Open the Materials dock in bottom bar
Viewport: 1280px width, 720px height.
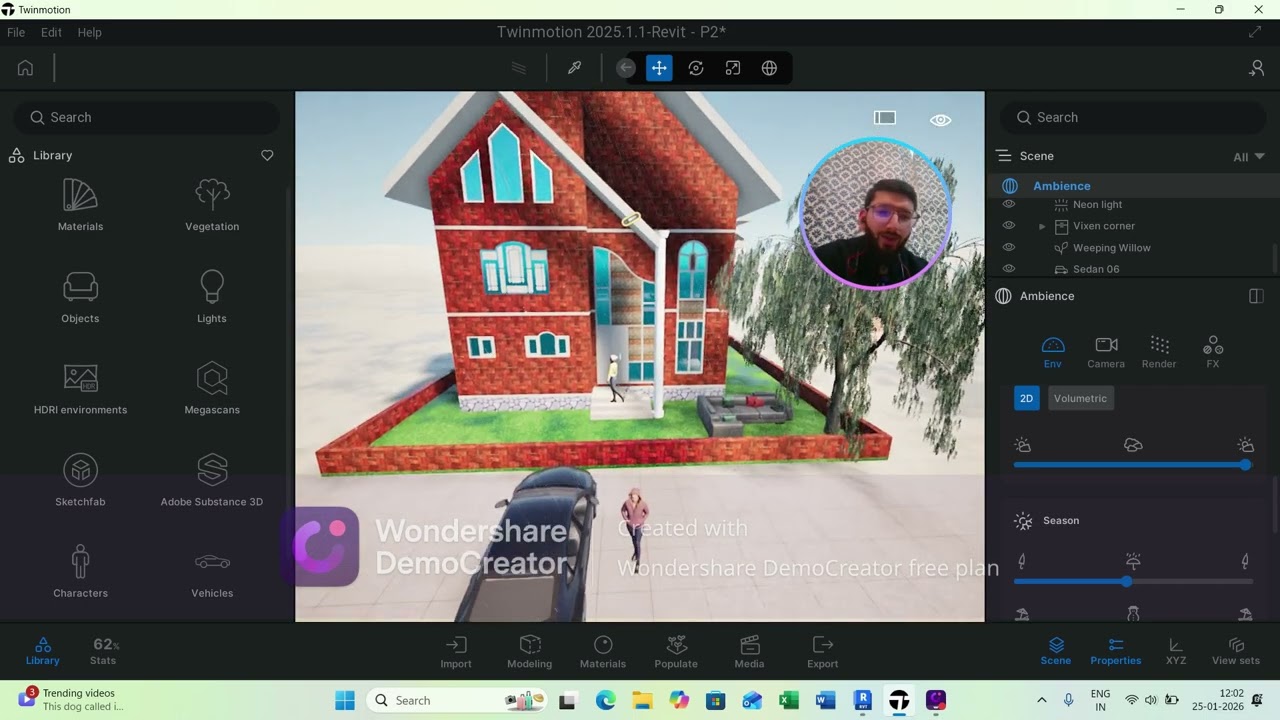[x=603, y=652]
